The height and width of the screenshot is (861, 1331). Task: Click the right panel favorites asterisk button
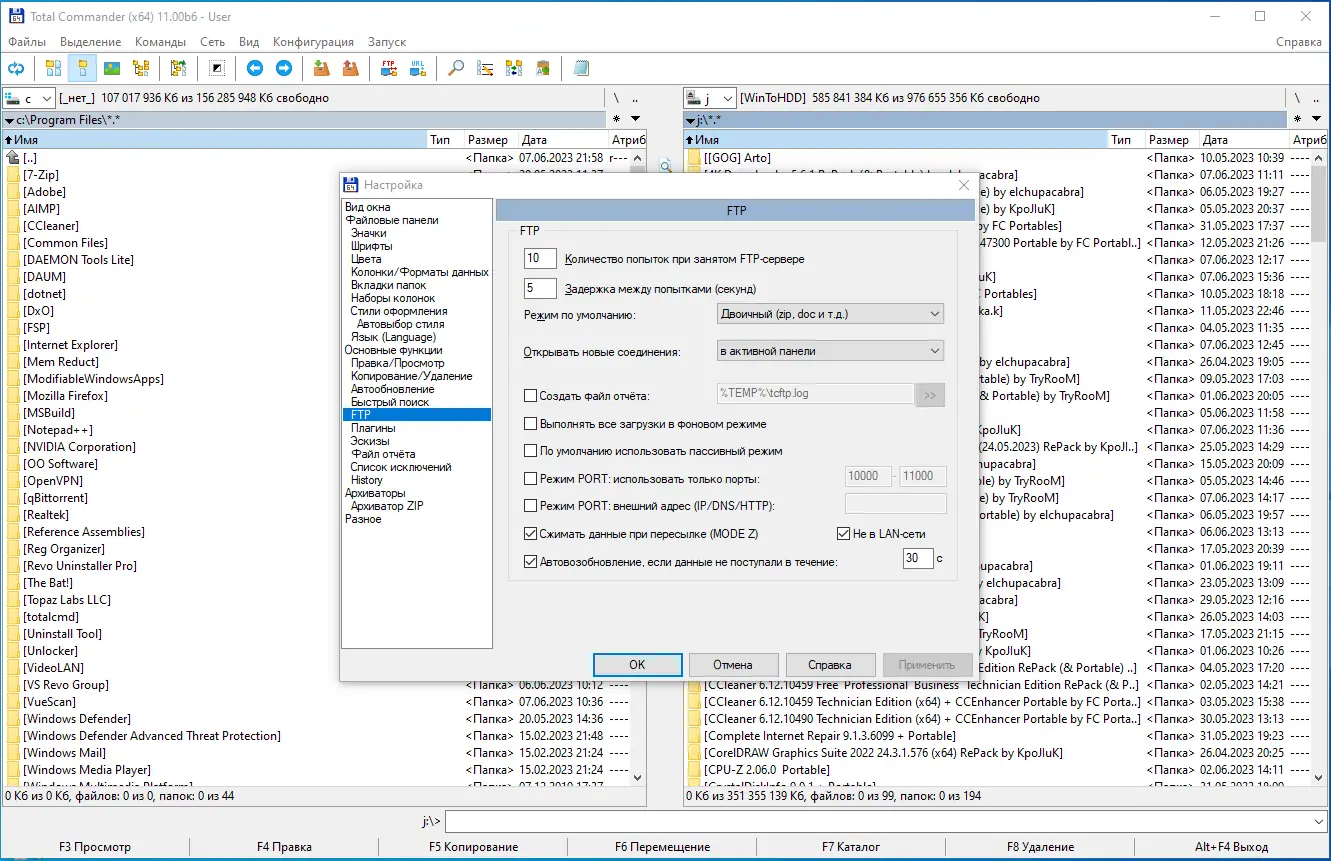point(1297,120)
